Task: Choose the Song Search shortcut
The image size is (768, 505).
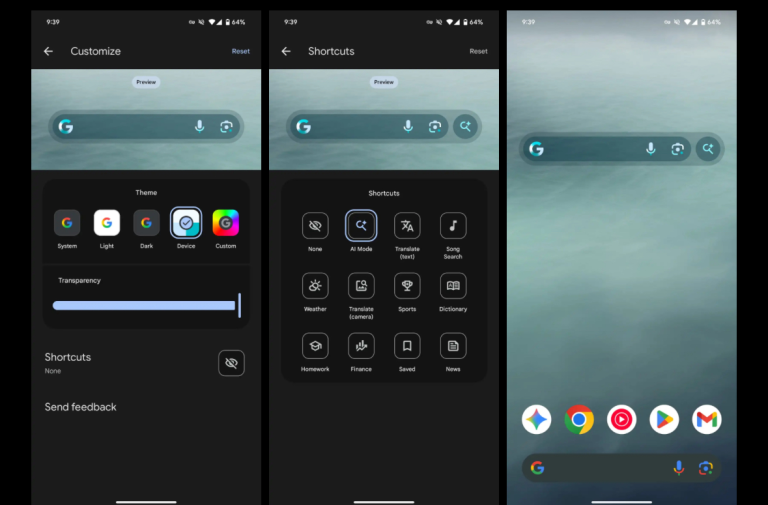Action: (453, 225)
